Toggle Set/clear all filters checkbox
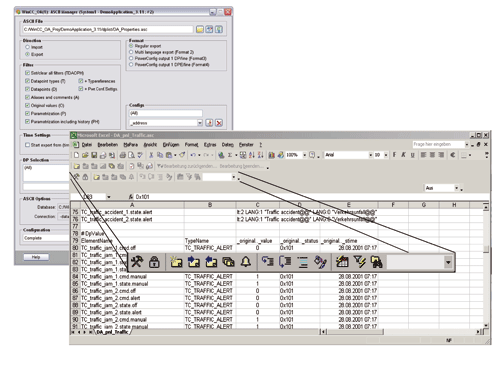This screenshot has height=375, width=500. coord(27,73)
